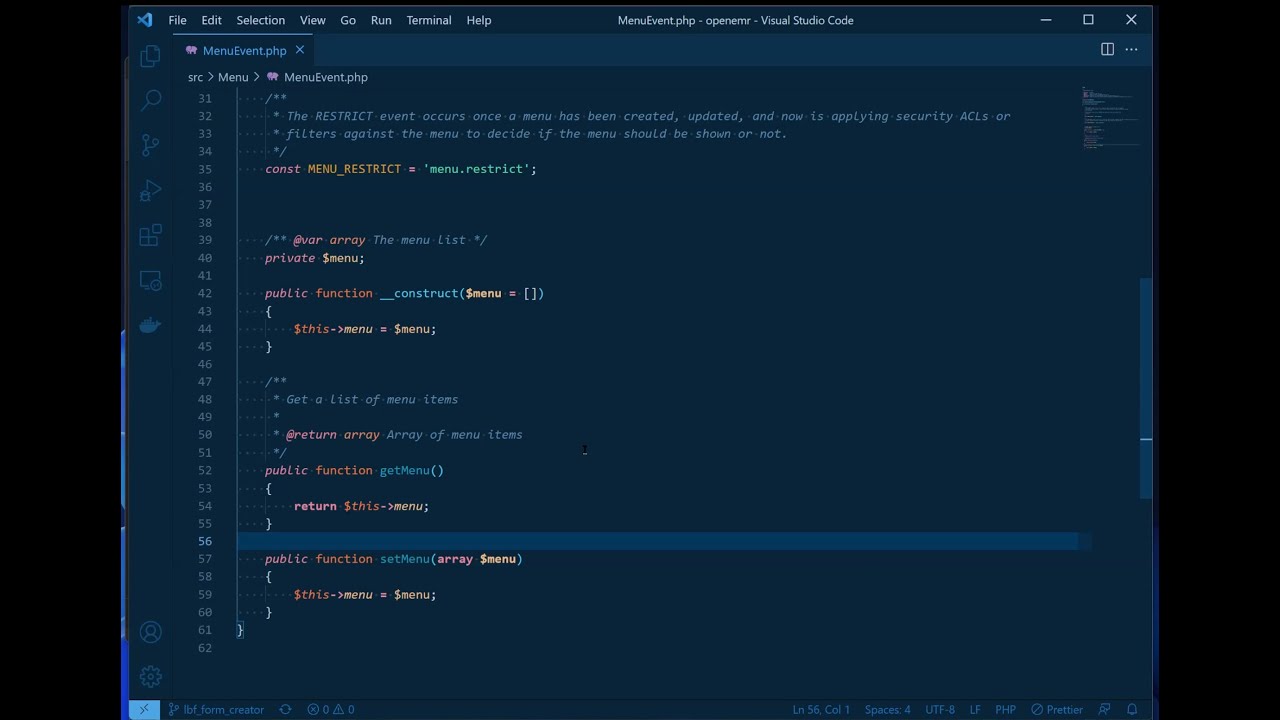Screen dimensions: 1280x720
Task: Place cursor on MENU_RESTRICT constant
Action: pyautogui.click(x=354, y=169)
